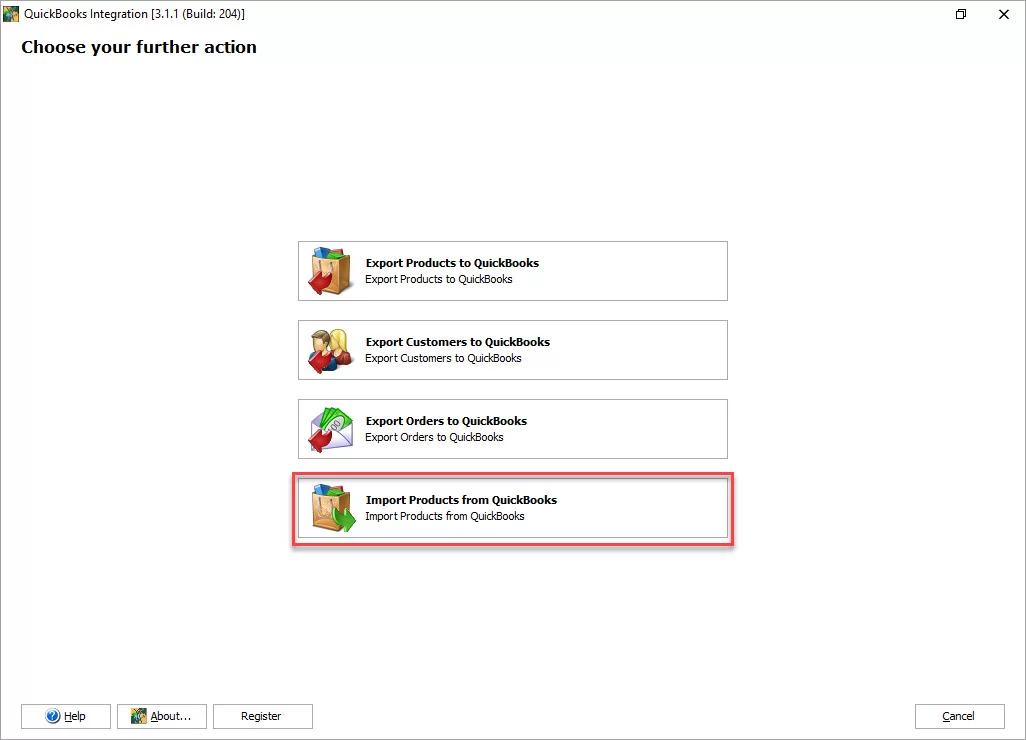Show the About... dialog
Screen dimensions: 1026x740
[x=162, y=716]
